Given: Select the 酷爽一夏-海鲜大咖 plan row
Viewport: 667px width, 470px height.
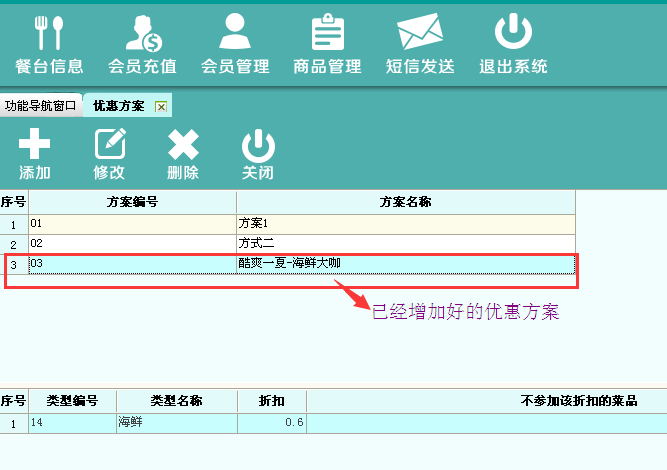Looking at the screenshot, I should point(300,263).
